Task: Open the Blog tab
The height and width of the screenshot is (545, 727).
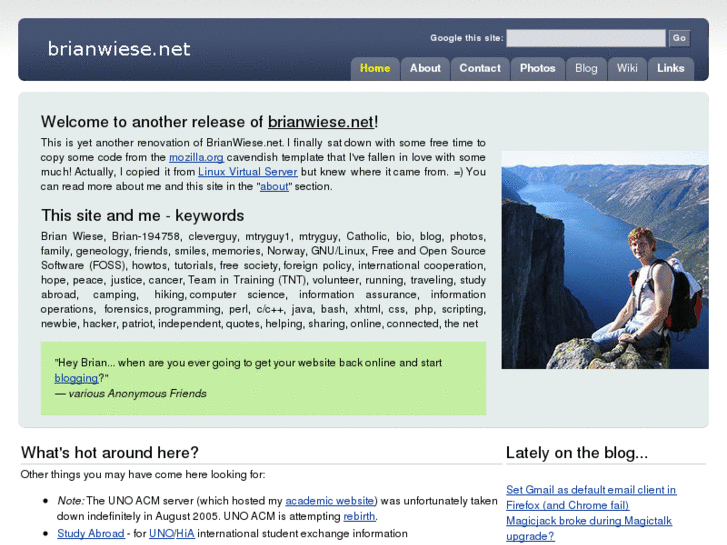Action: [x=586, y=68]
